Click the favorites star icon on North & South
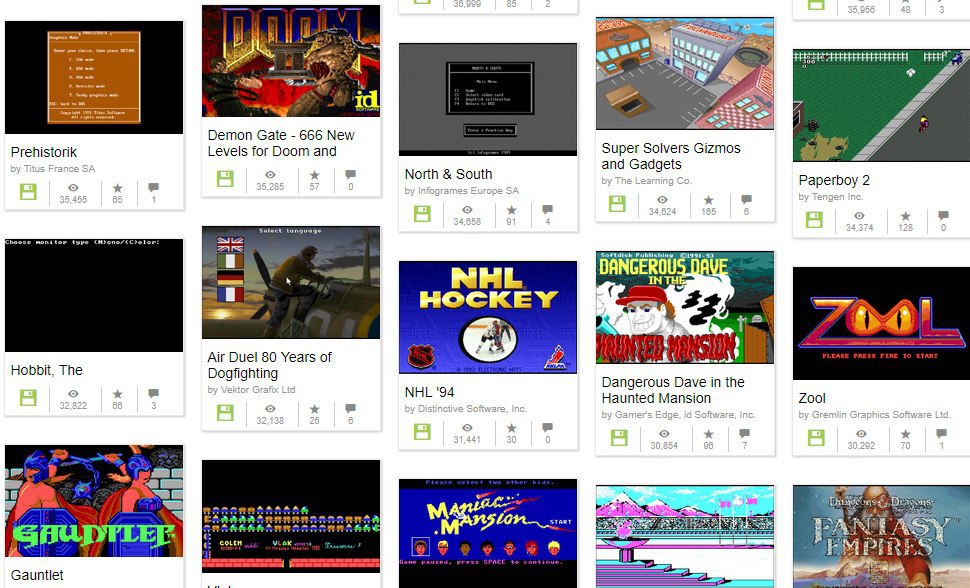Screen dimensions: 970x588 pos(511,210)
